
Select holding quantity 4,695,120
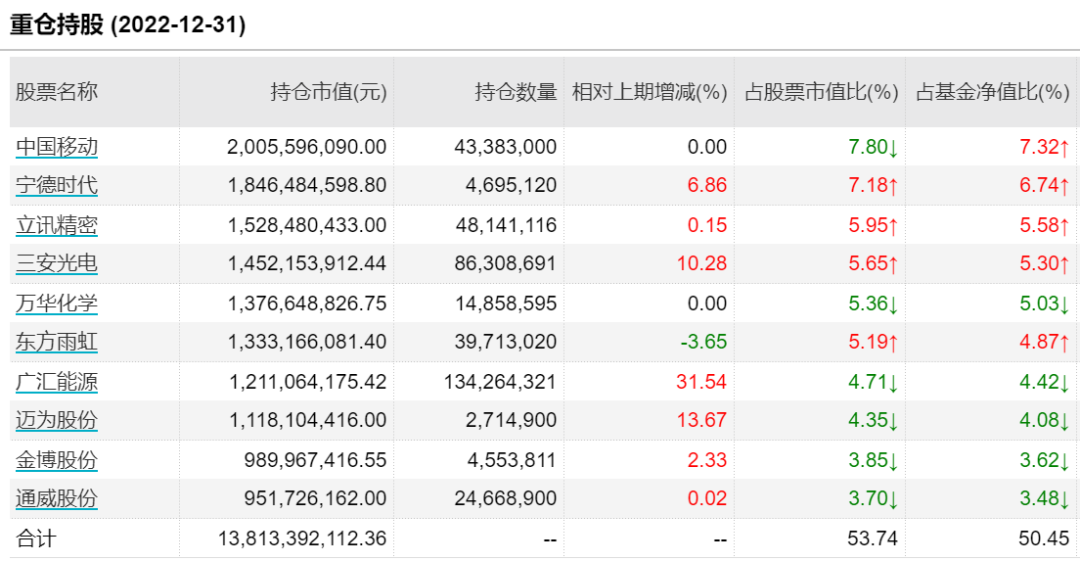click(x=511, y=185)
